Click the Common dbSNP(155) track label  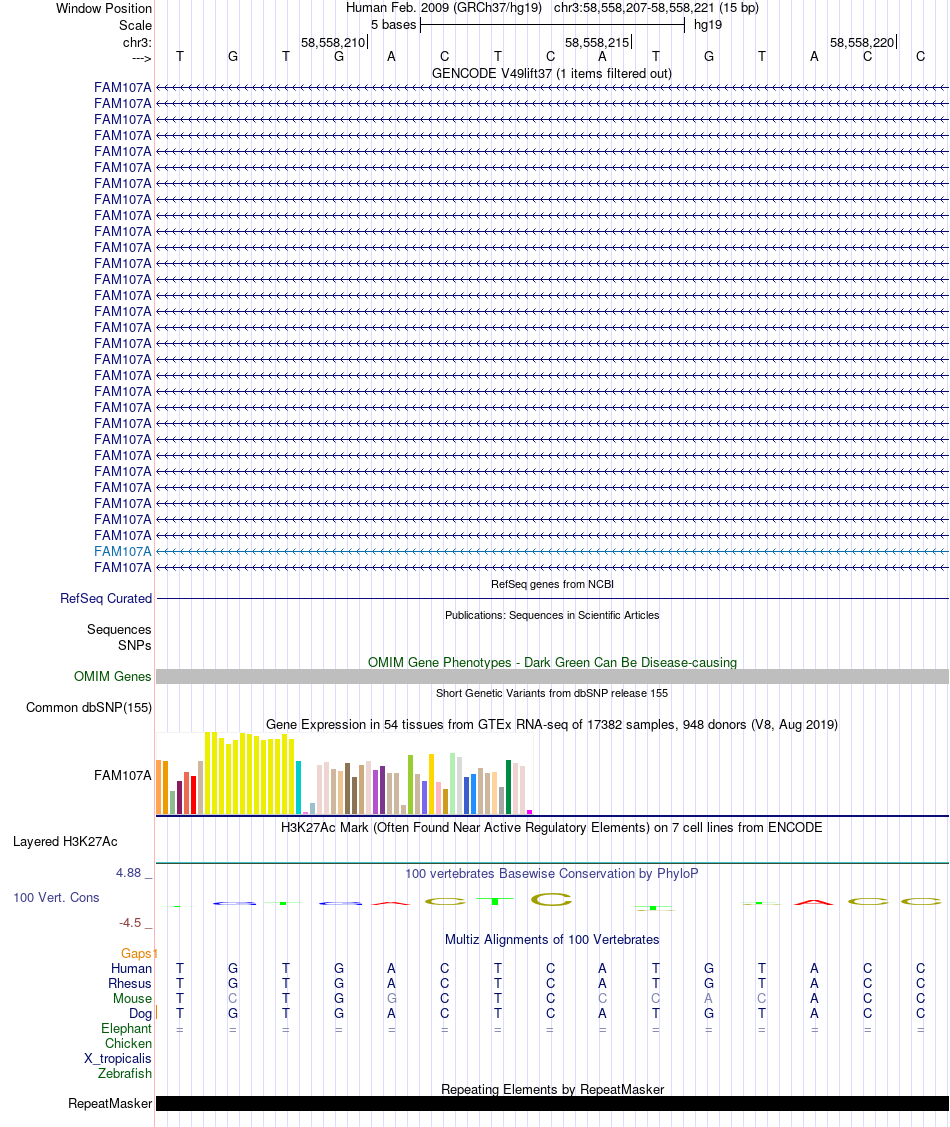(88, 707)
